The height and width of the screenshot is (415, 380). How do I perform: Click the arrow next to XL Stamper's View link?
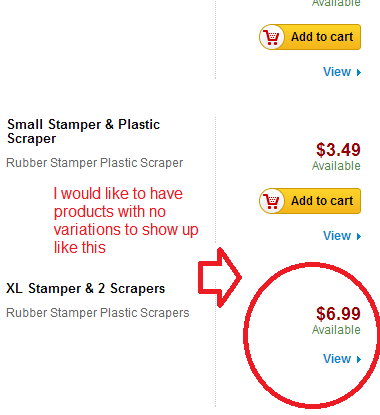coord(359,359)
